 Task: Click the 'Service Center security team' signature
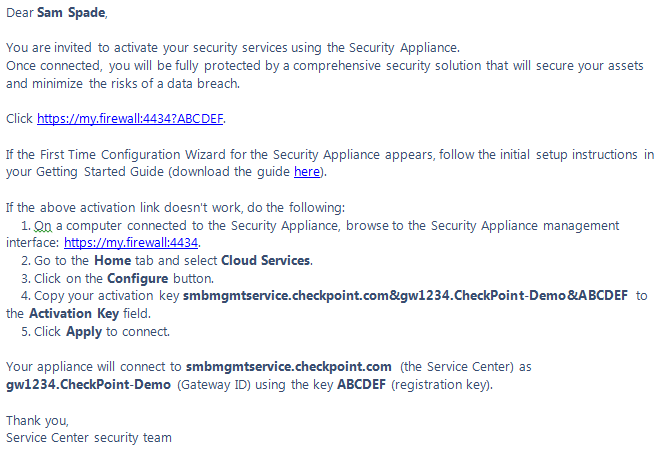[x=88, y=437]
